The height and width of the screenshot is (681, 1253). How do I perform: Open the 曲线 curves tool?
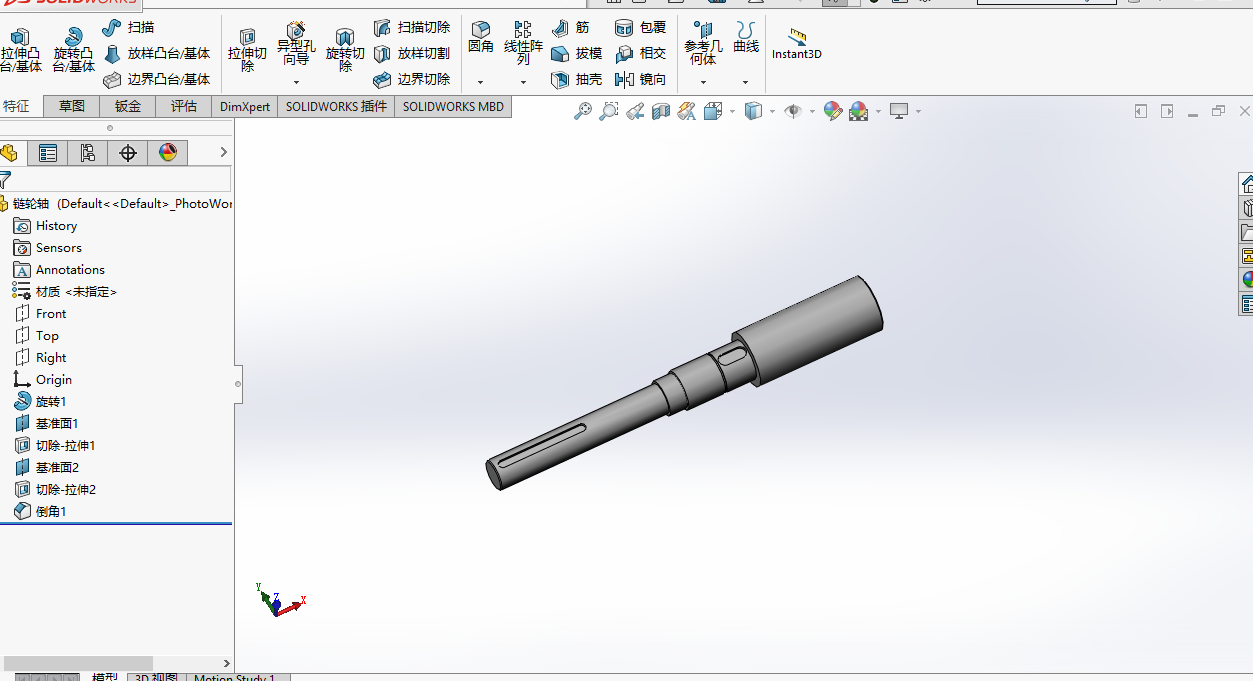(x=746, y=38)
